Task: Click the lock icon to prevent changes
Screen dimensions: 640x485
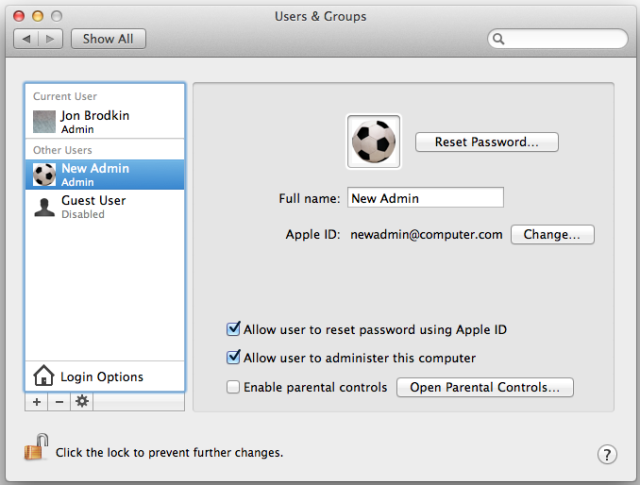Action: pos(36,447)
